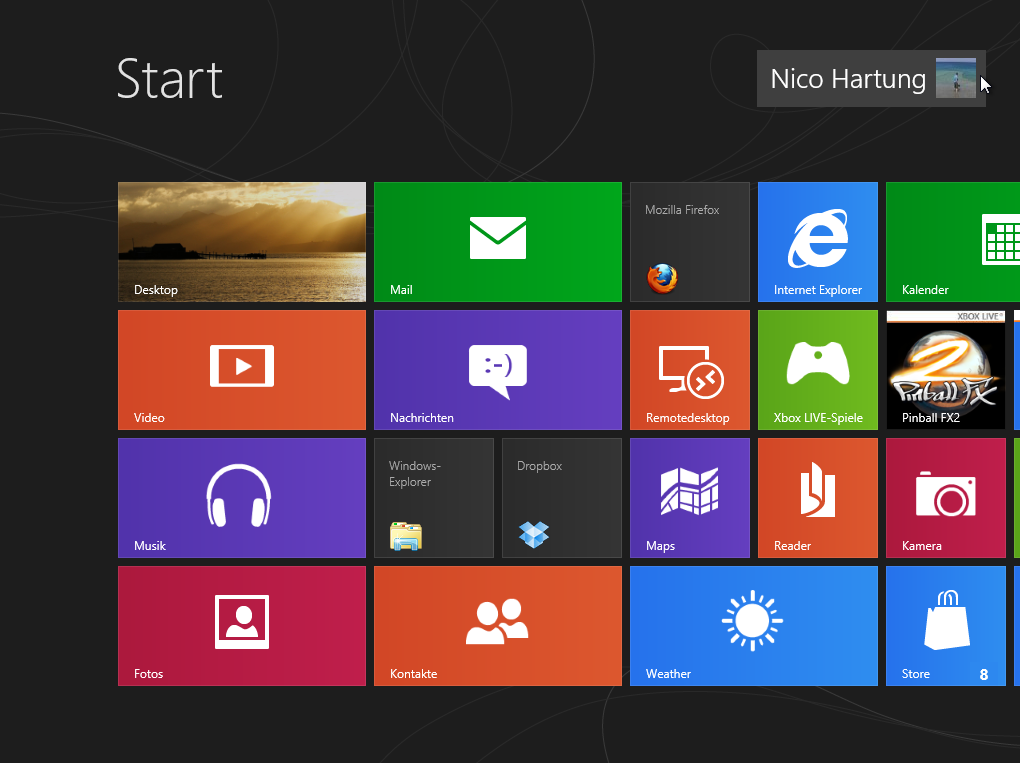Click the 'Xbox LIVE-Spiele' label text
The height and width of the screenshot is (763, 1020).
tap(818, 418)
